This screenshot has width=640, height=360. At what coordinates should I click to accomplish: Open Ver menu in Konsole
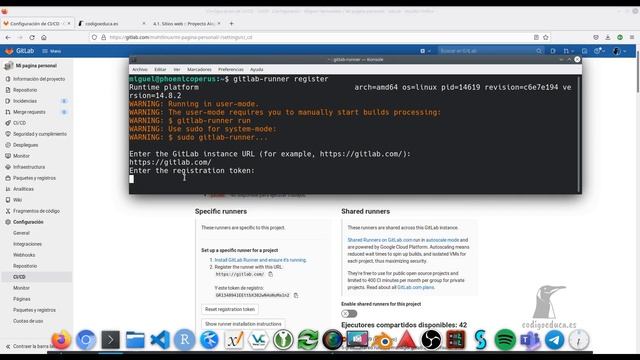(177, 69)
